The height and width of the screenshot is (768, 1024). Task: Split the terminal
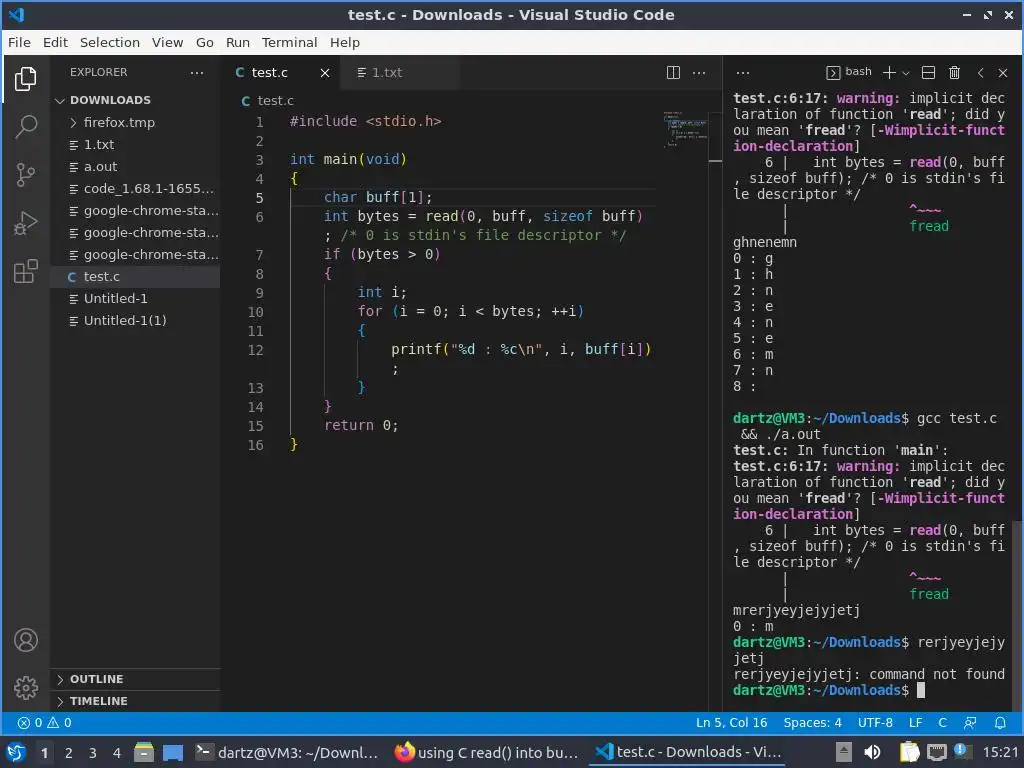tap(928, 72)
